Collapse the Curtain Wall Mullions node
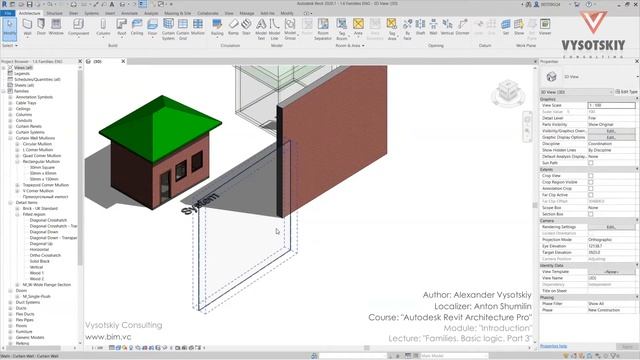640x360 pixels. click(10, 138)
